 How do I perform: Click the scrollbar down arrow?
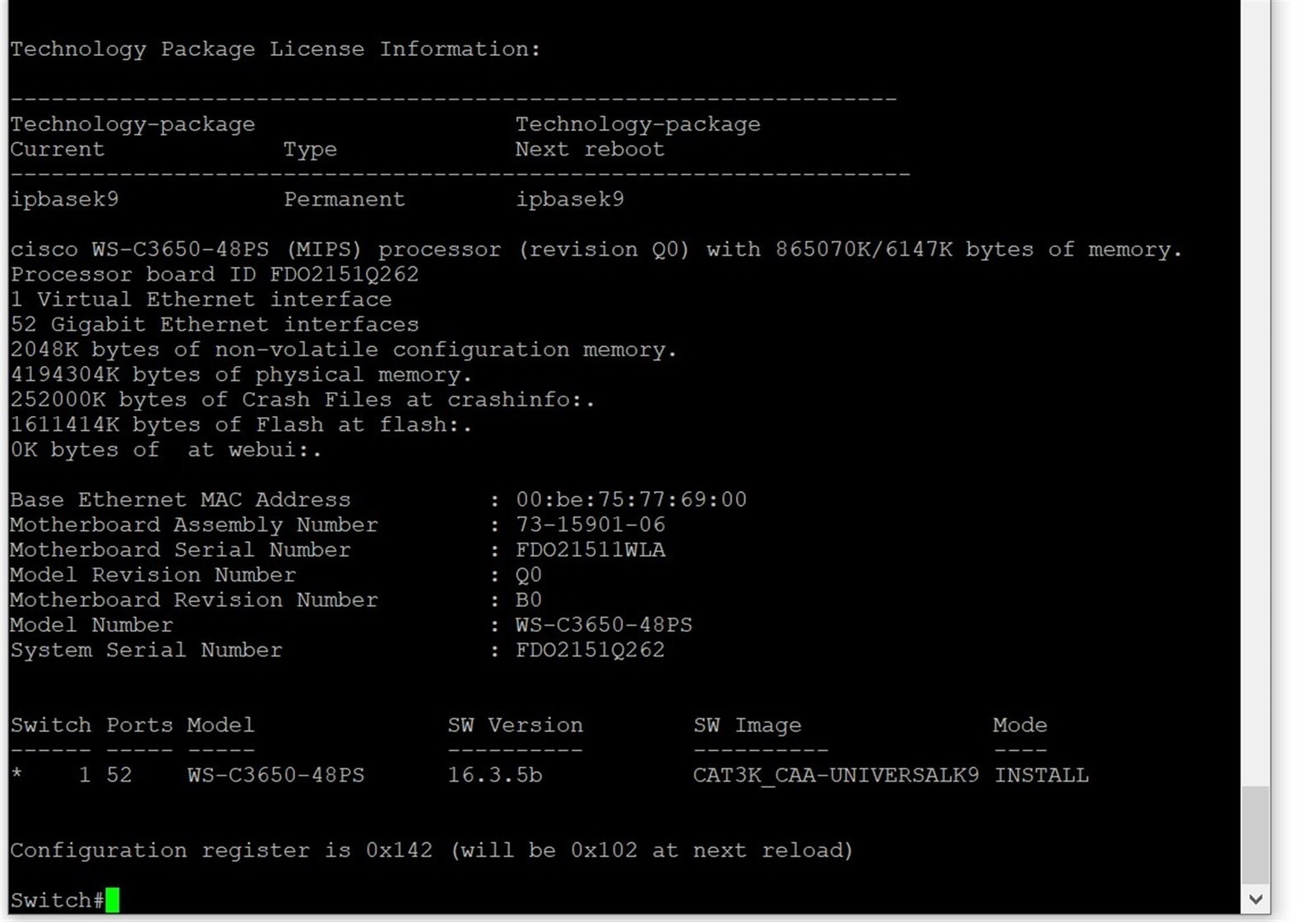pos(1255,899)
